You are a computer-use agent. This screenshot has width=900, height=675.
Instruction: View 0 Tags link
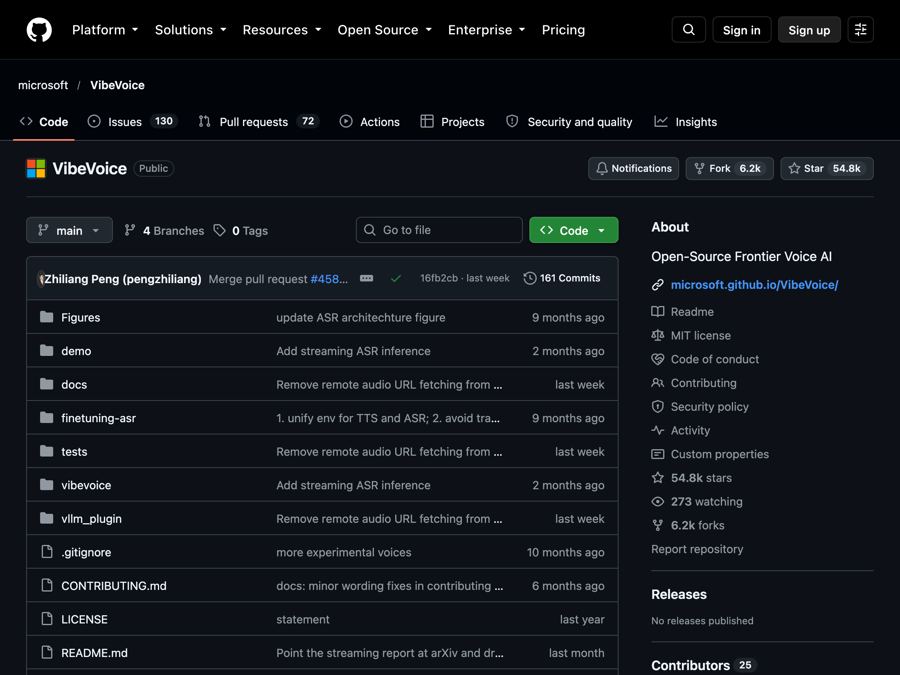coord(240,230)
